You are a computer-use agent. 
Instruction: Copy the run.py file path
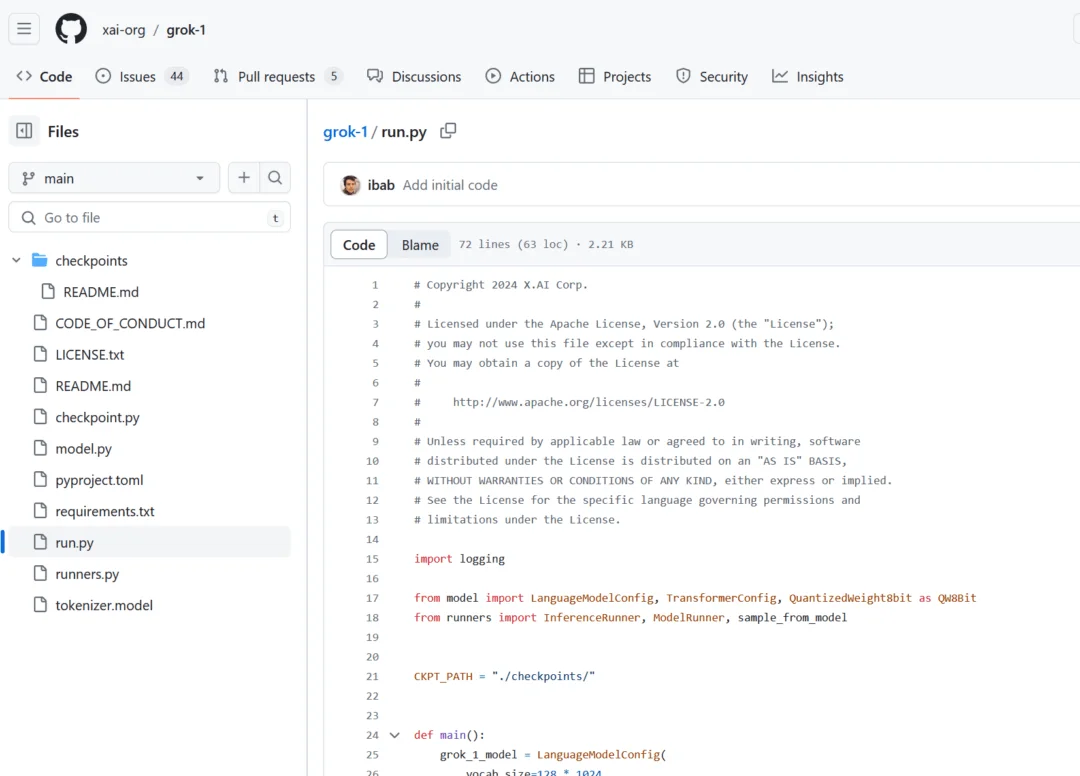[448, 131]
